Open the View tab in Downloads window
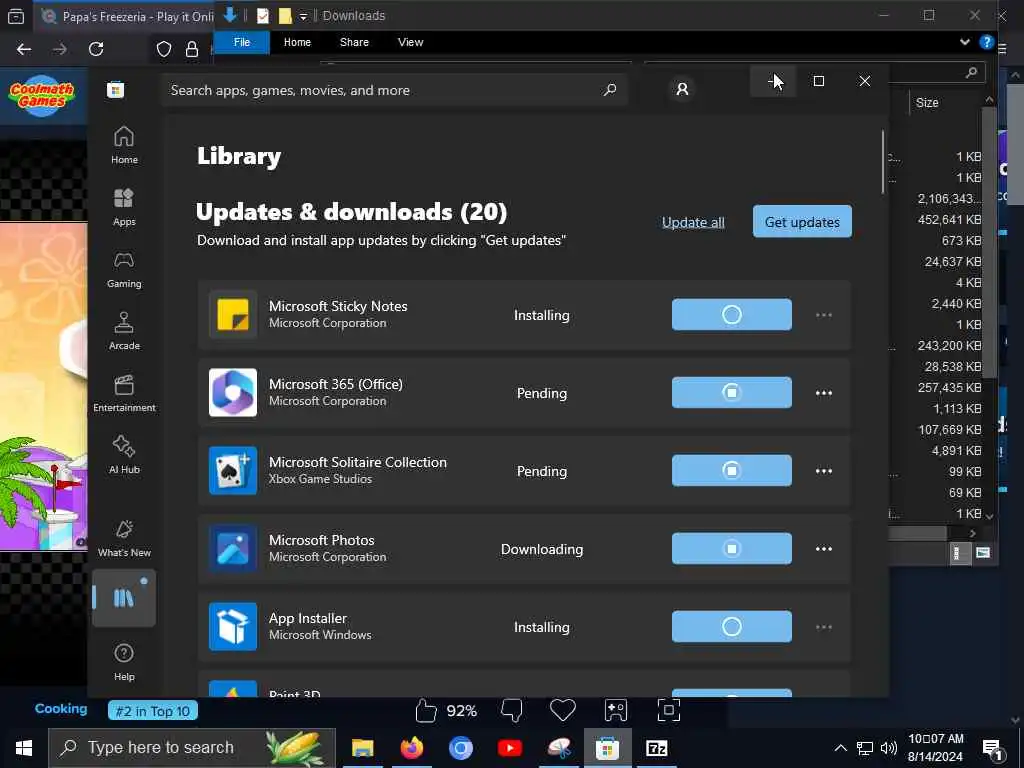Screen dimensions: 1024x768 tap(410, 42)
